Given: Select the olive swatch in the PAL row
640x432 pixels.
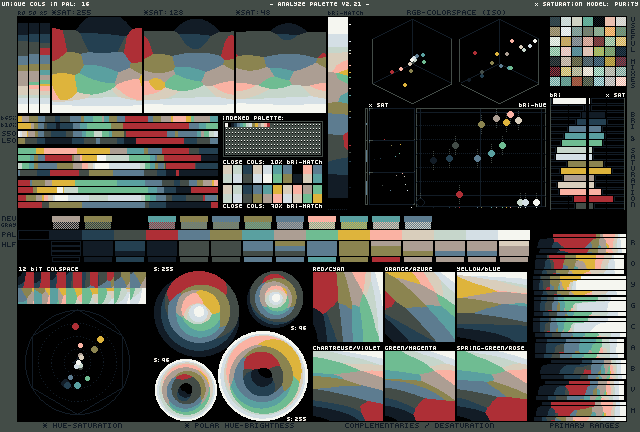Looking at the screenshot, I should pyautogui.click(x=226, y=235).
